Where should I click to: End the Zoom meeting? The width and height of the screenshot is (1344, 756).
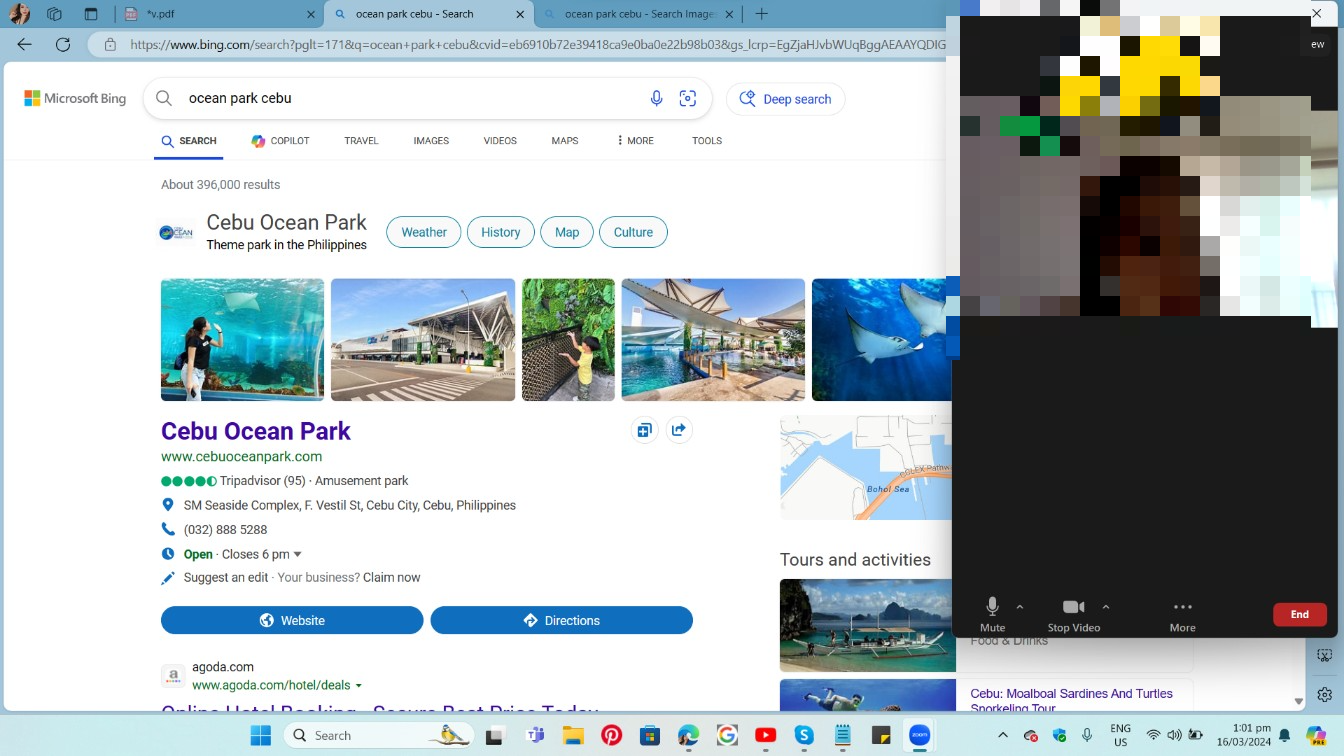1299,614
